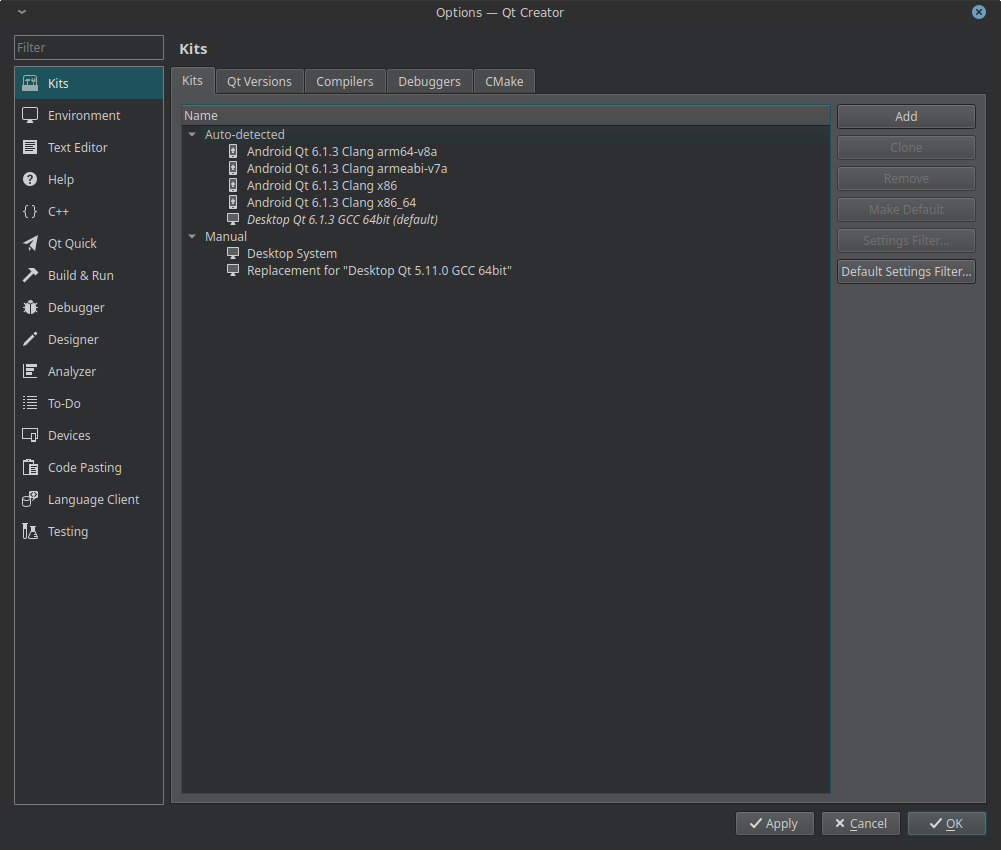This screenshot has height=850, width=1001.
Task: Select Replacement for Desktop Qt 5.11.0 kit
Action: click(x=379, y=270)
